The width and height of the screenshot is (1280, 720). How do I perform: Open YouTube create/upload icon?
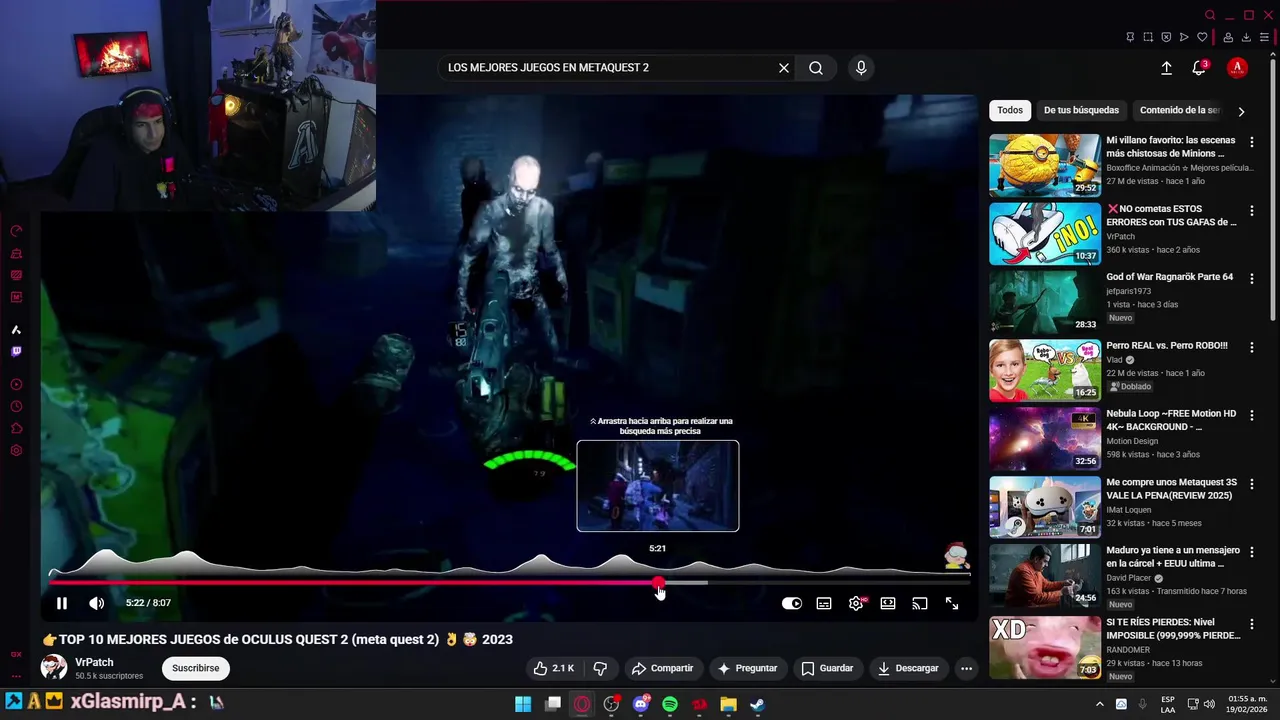point(1166,68)
